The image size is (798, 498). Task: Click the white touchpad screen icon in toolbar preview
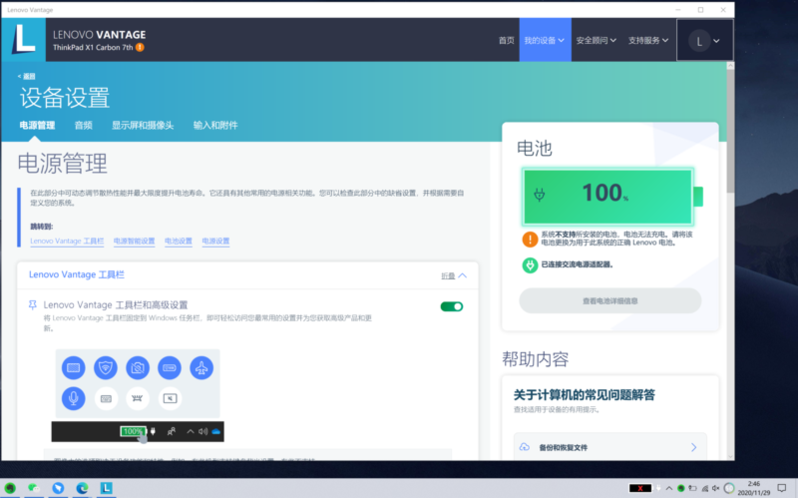[x=170, y=398]
